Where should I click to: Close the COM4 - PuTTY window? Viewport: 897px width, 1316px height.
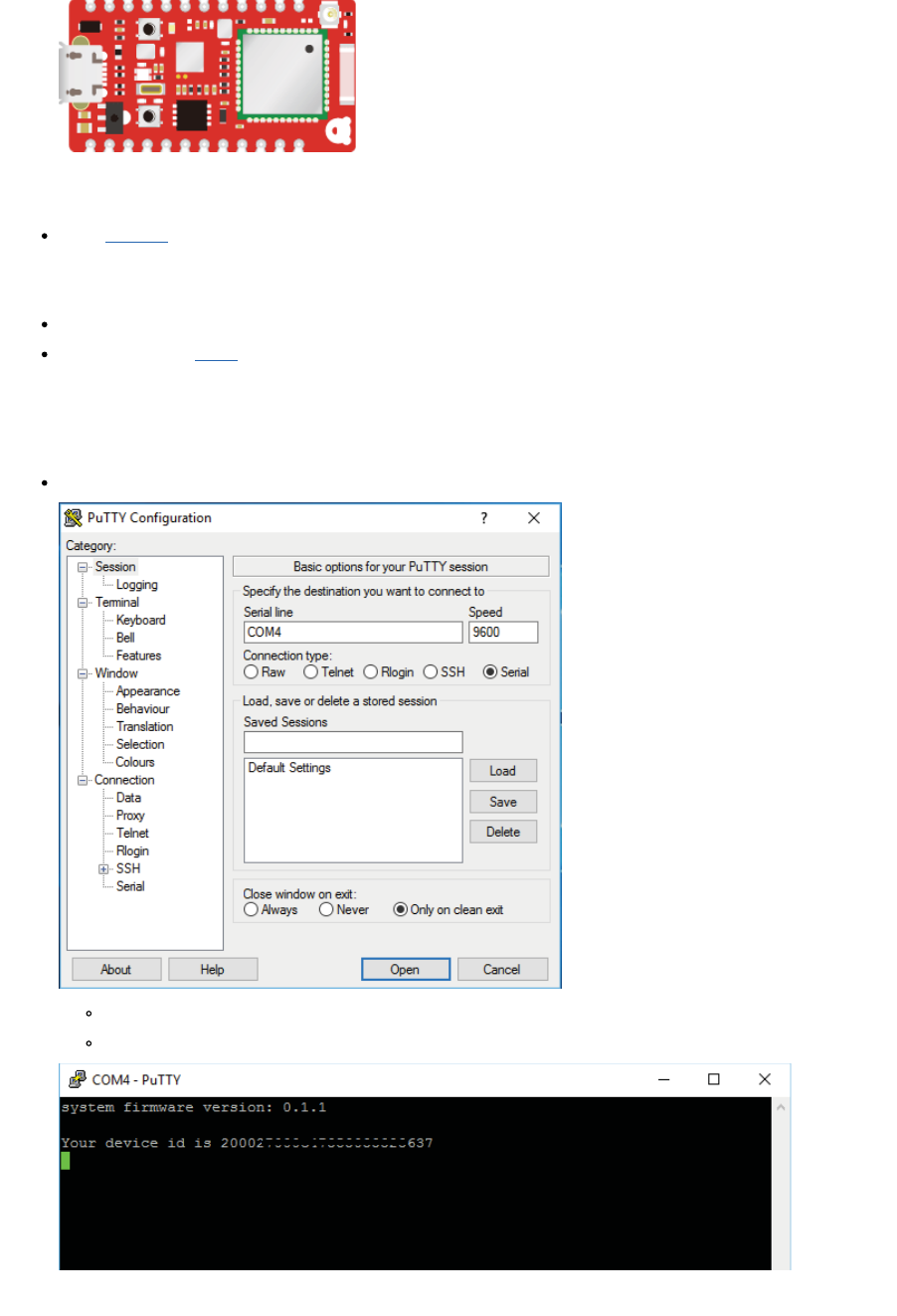[x=765, y=1079]
